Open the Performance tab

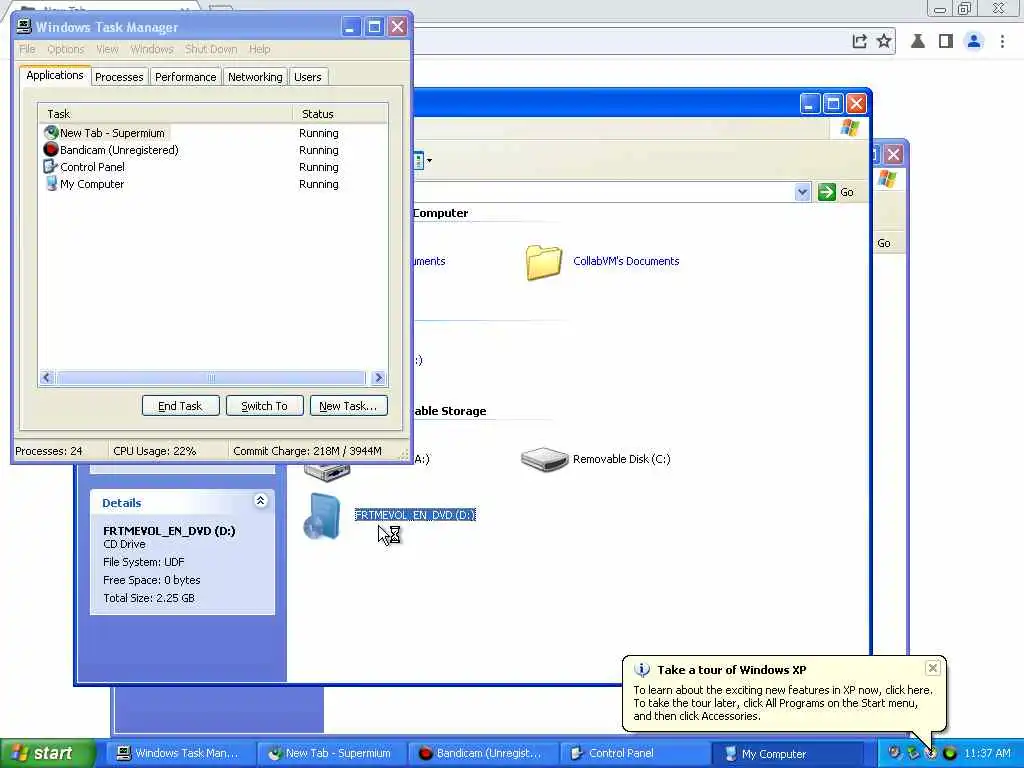[185, 77]
